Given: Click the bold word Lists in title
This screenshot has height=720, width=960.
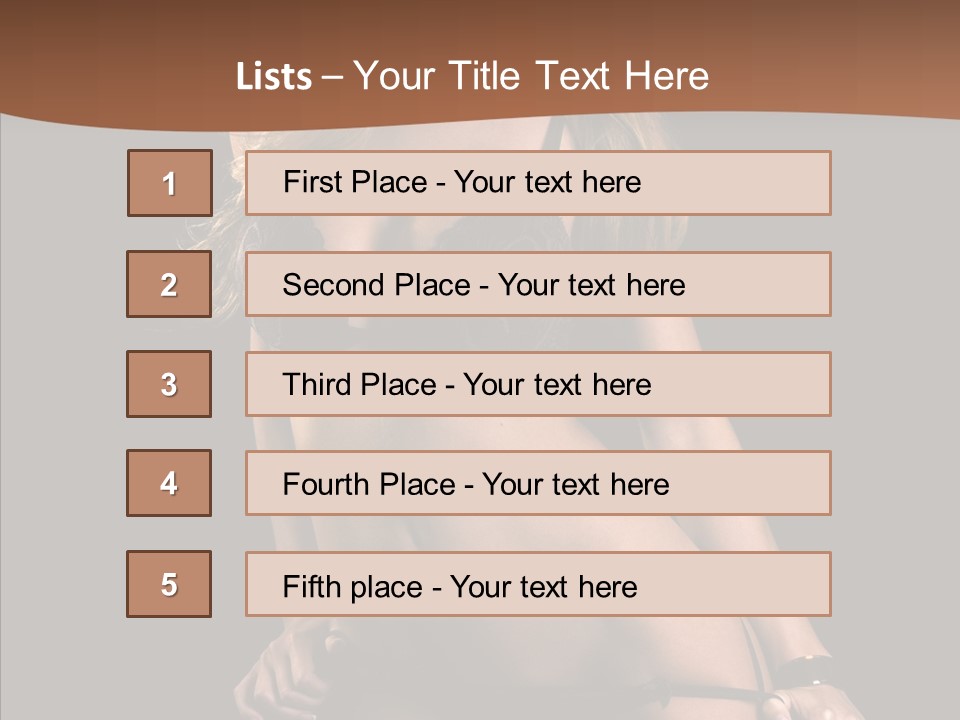Looking at the screenshot, I should [274, 77].
